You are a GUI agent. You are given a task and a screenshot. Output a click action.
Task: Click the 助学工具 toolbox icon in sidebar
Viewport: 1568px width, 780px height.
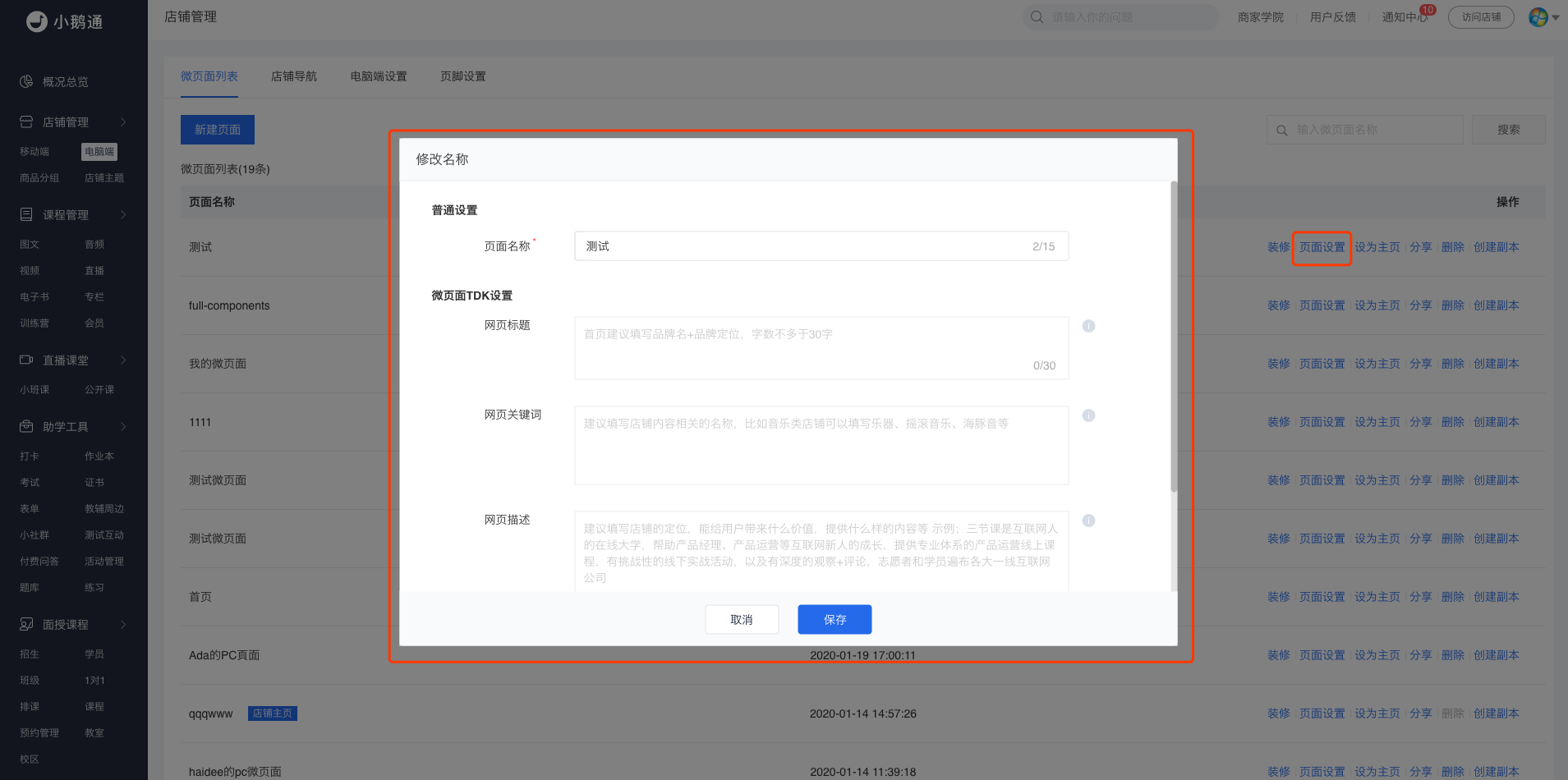[x=26, y=427]
